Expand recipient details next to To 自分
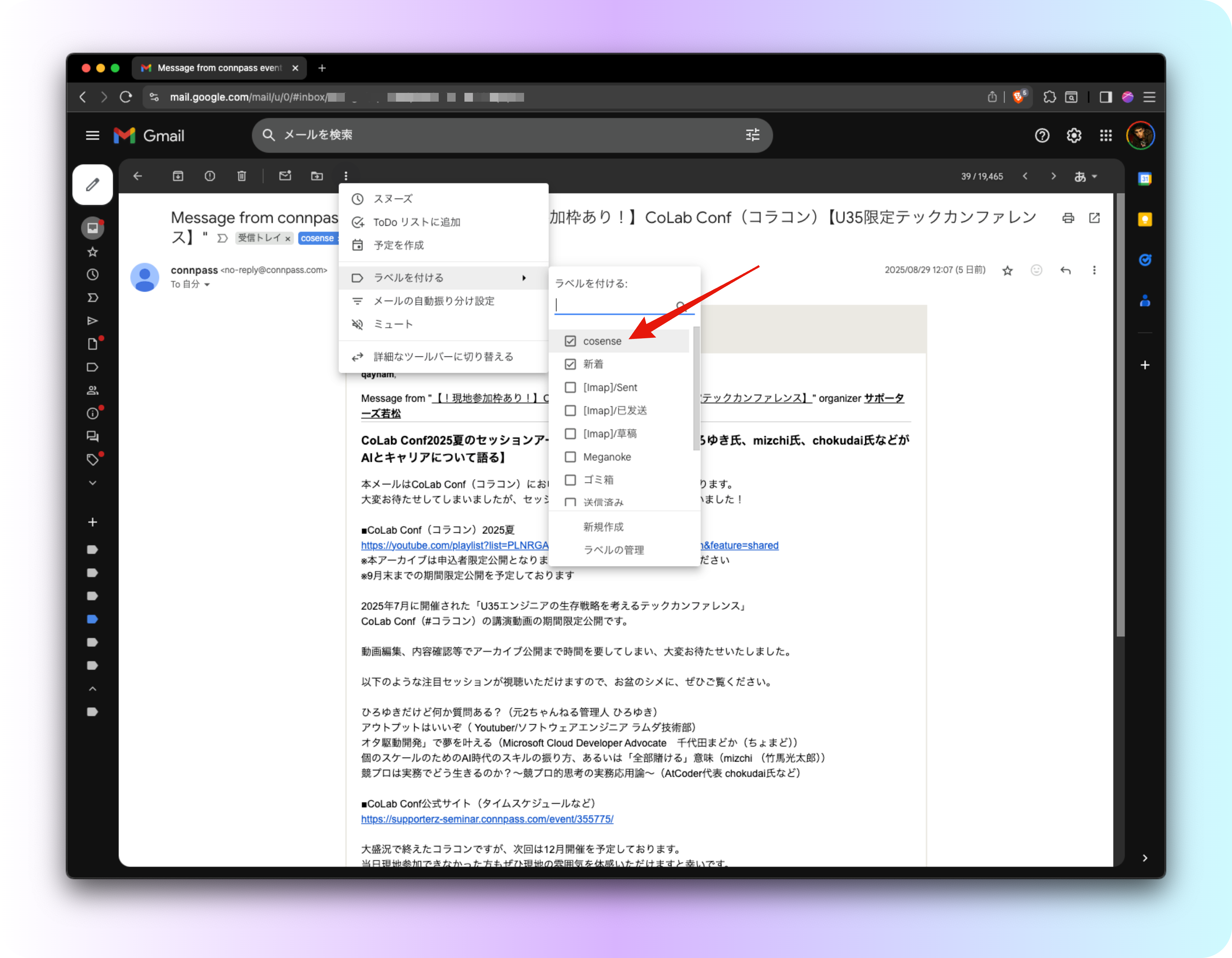The height and width of the screenshot is (958, 1232). point(207,285)
